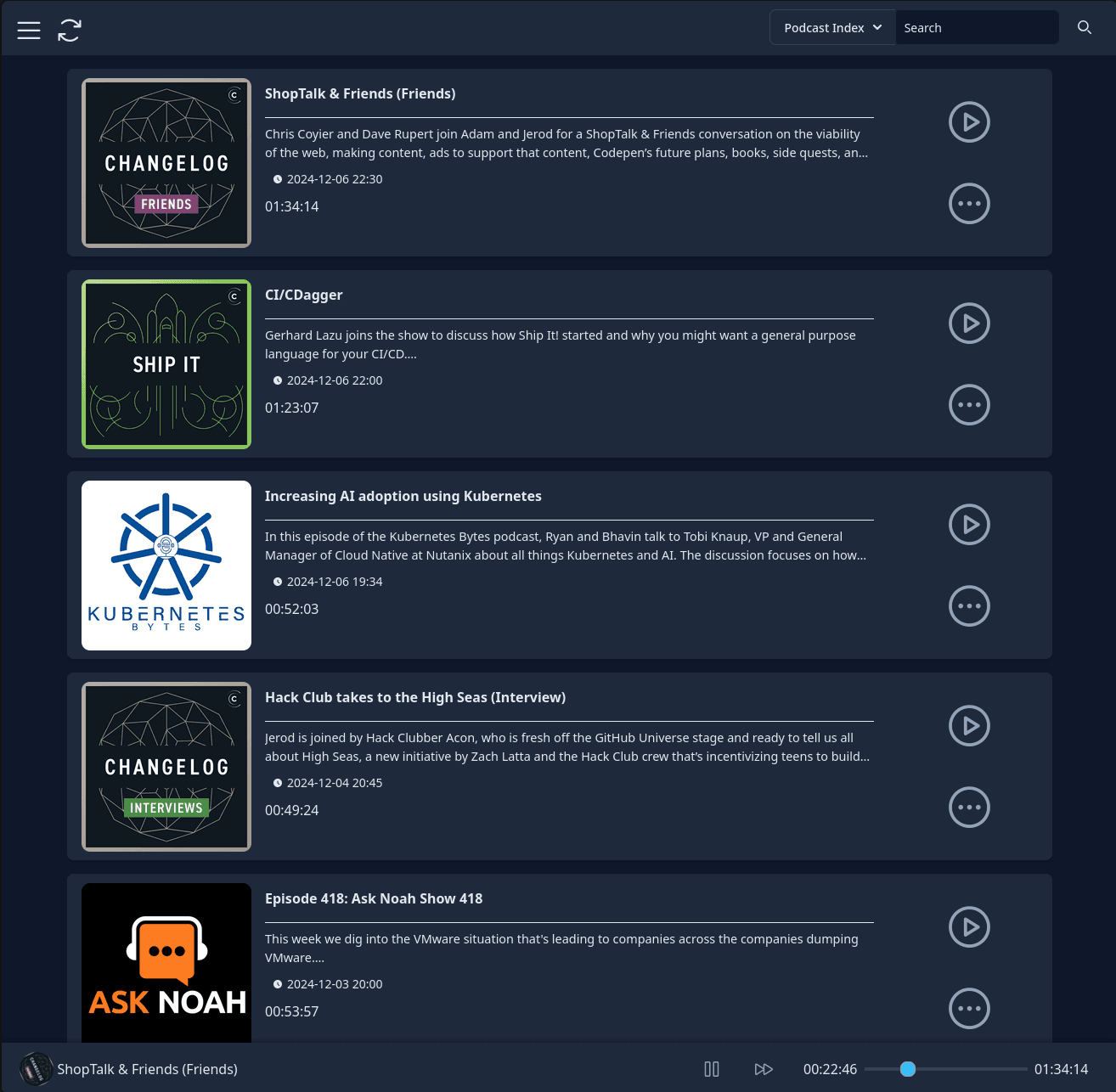Click duration 00:49:24
Screen dimensions: 1116x1092
[292, 810]
